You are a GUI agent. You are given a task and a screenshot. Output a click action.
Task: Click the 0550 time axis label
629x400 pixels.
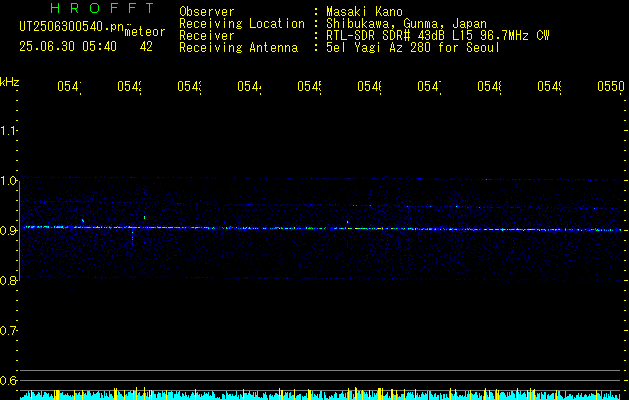pos(611,86)
